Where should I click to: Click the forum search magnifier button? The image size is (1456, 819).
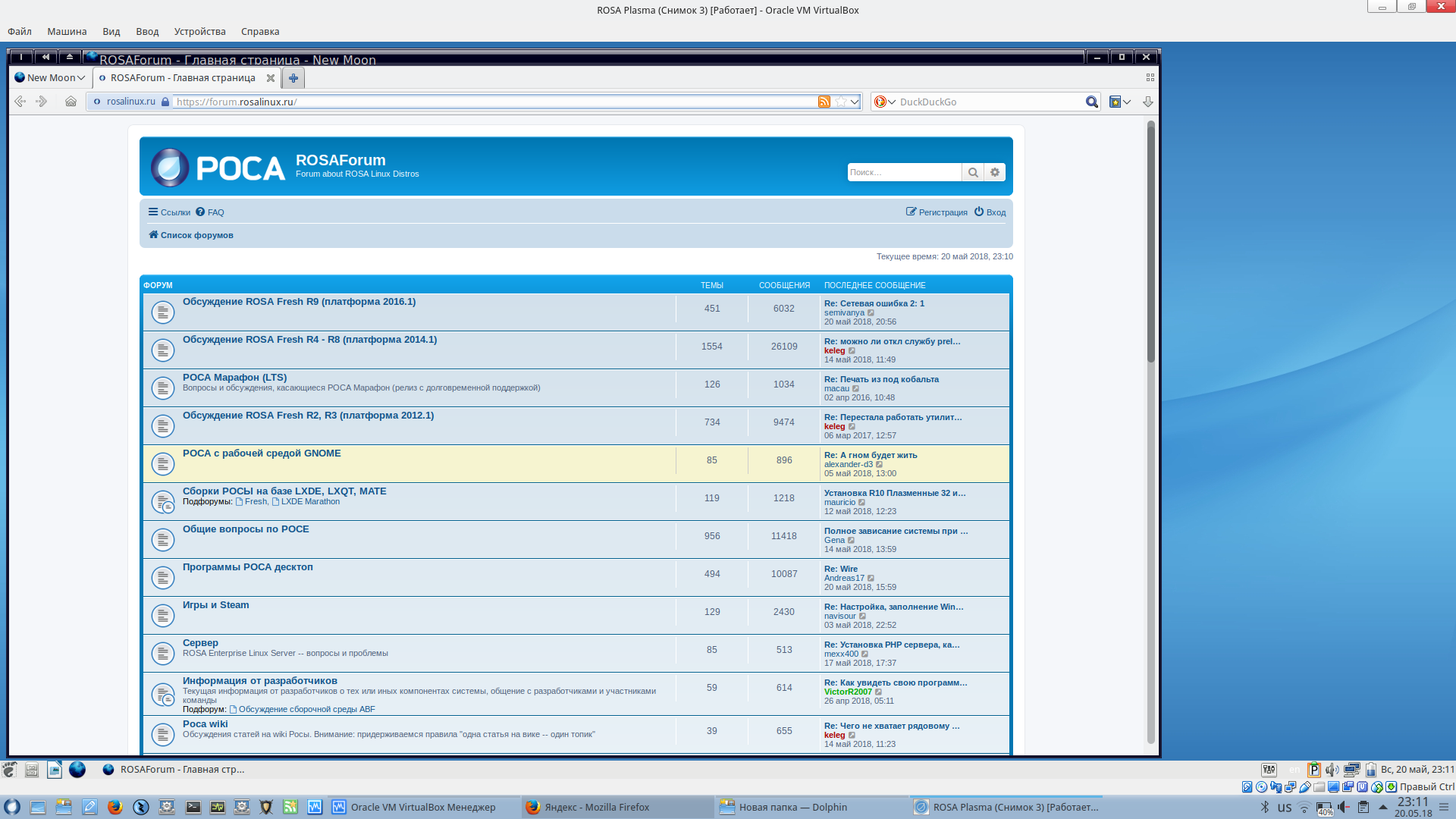pyautogui.click(x=972, y=172)
